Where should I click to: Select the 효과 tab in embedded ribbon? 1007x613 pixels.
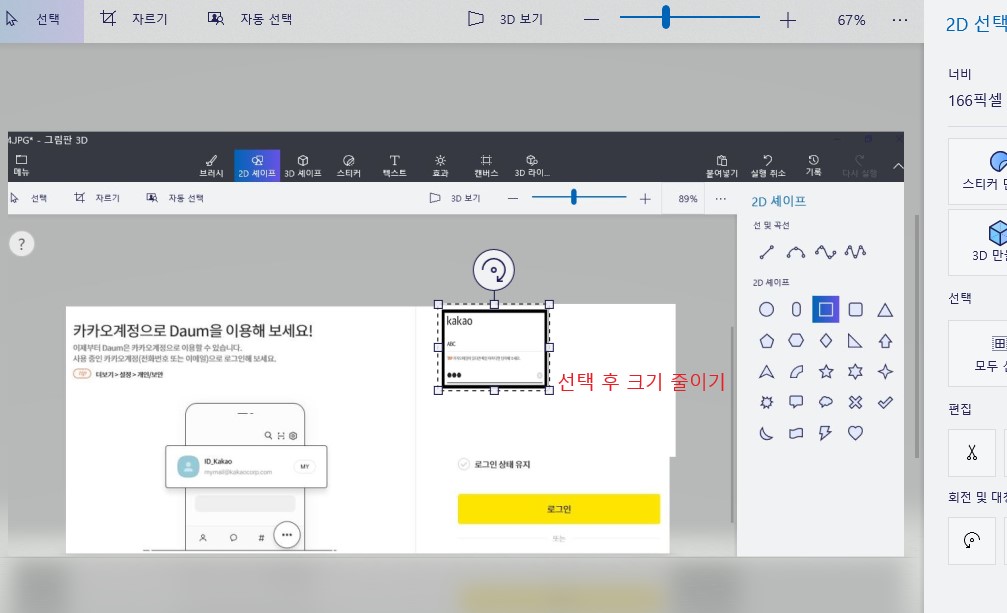(x=440, y=166)
